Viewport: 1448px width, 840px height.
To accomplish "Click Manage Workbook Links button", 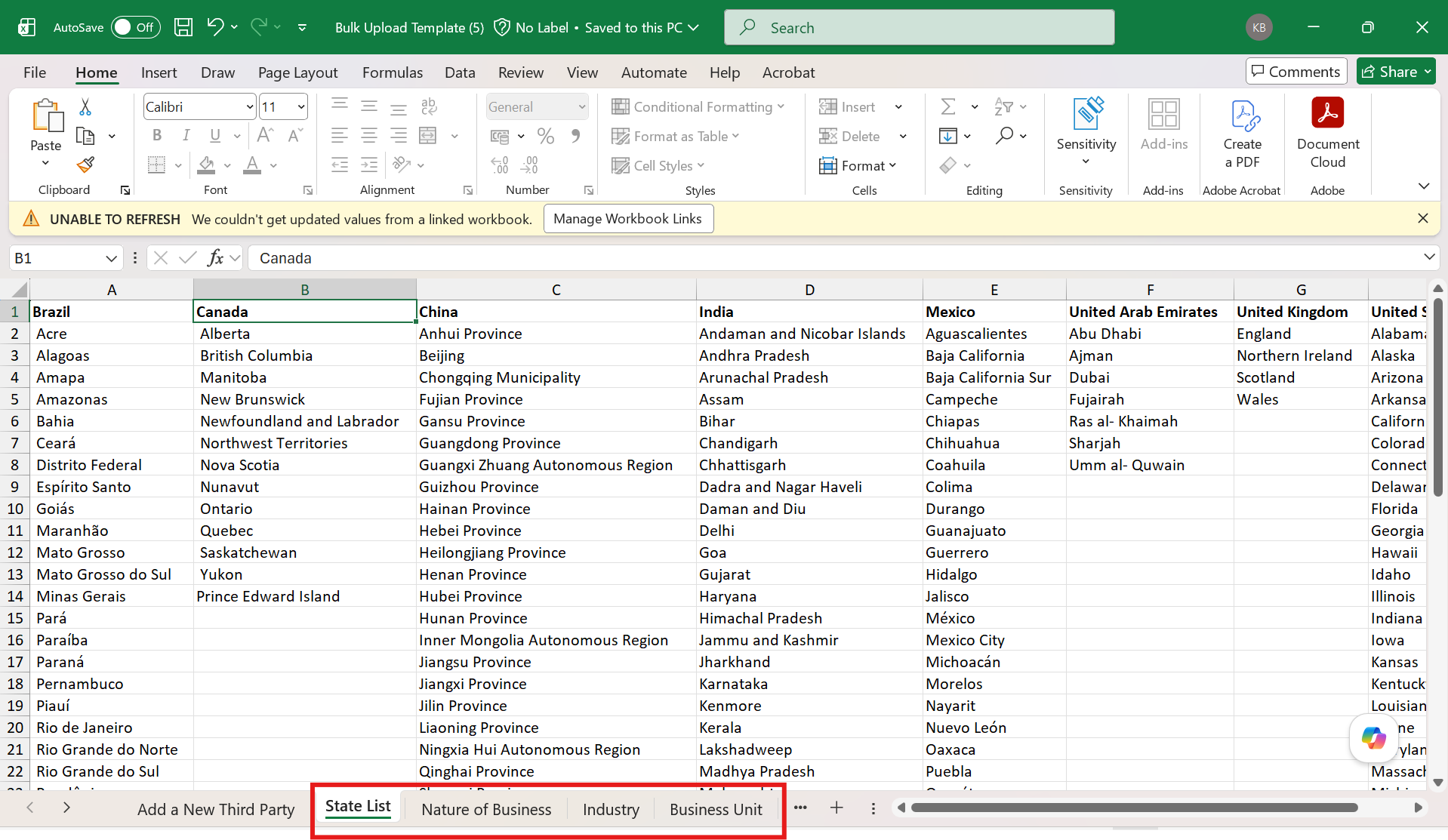I will tap(627, 219).
